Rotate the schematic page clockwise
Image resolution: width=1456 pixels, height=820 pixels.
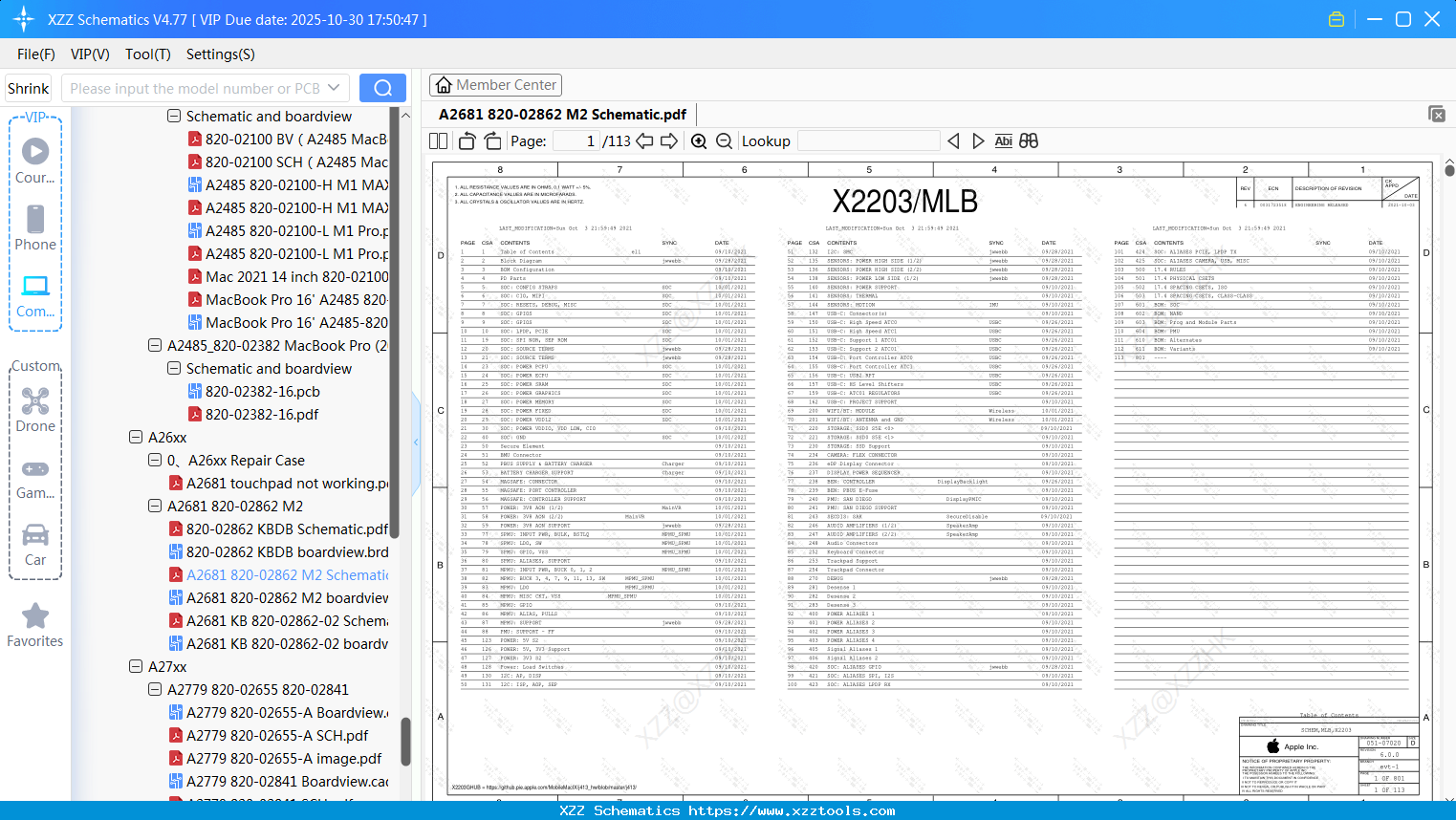pyautogui.click(x=492, y=140)
